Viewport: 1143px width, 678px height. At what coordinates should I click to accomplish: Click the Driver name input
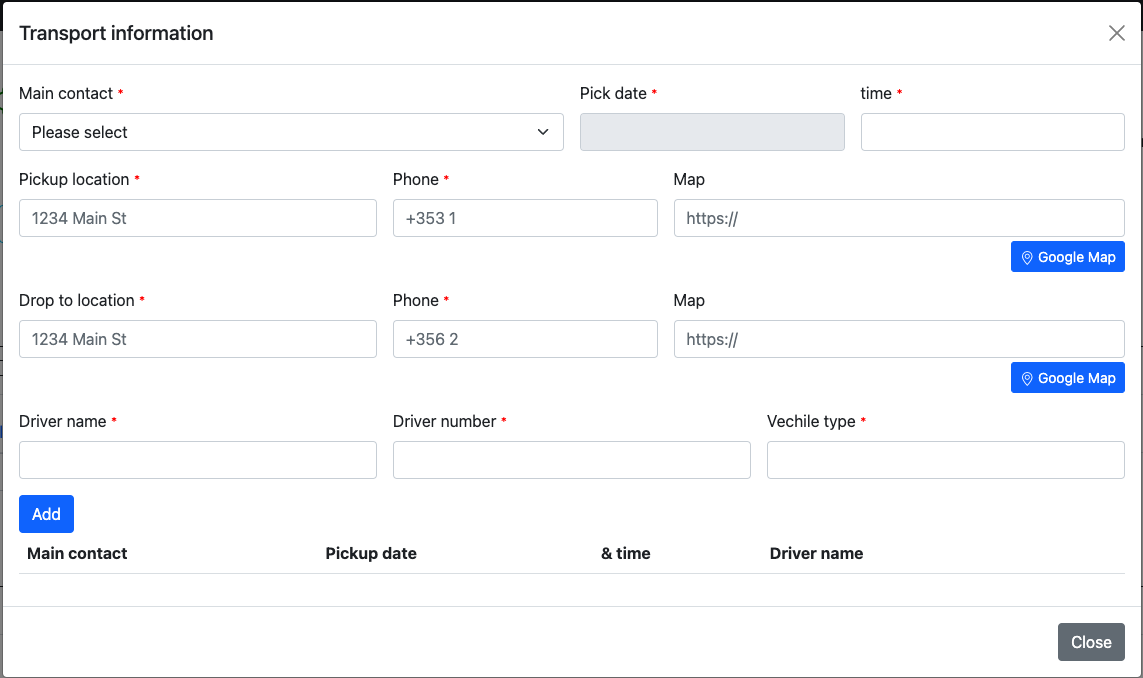(198, 460)
